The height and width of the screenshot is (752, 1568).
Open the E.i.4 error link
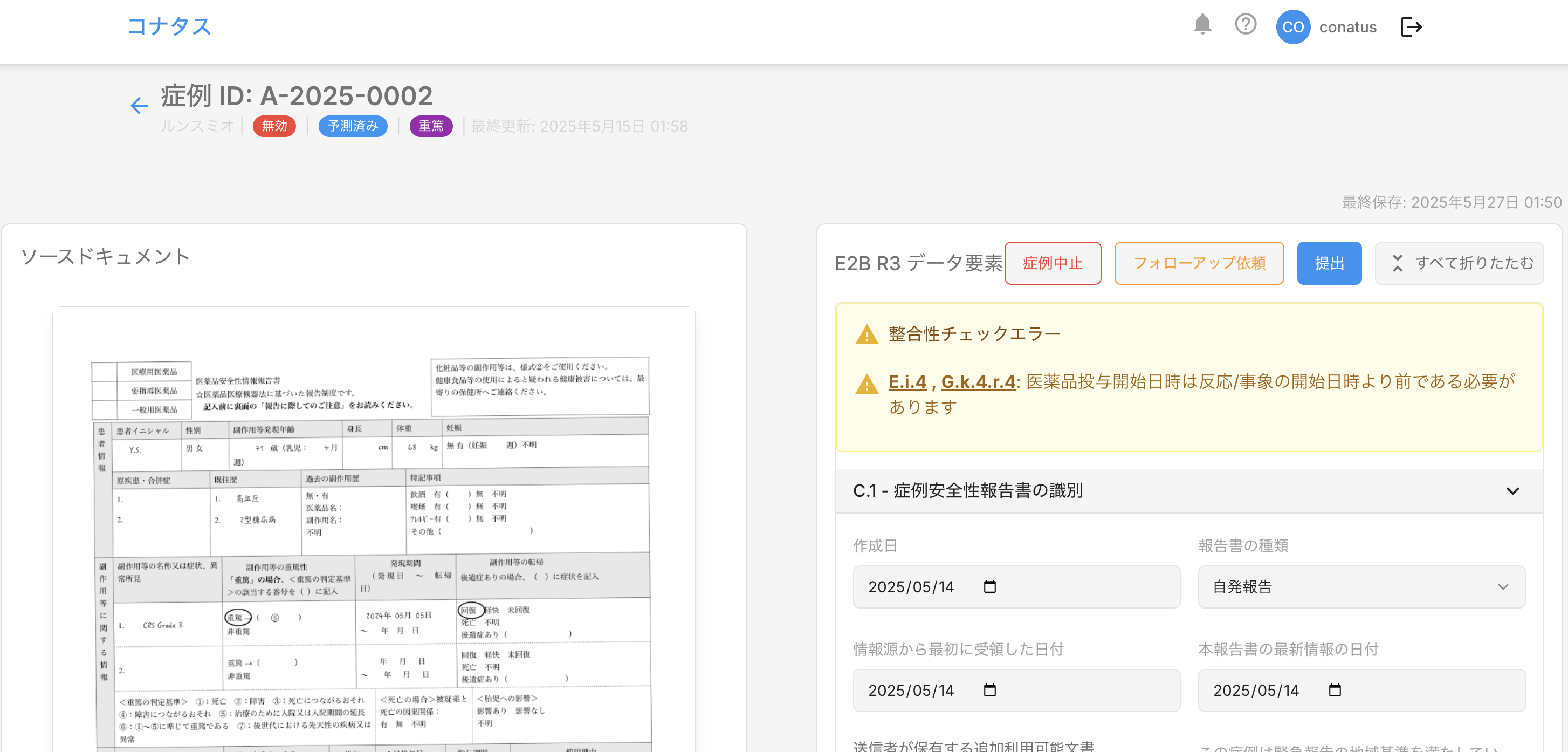pos(907,382)
